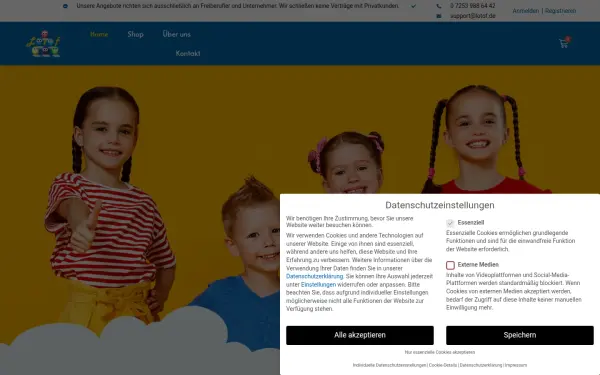Click the info icon beside the notice
Image resolution: width=600 pixels, height=375 pixels.
pyautogui.click(x=65, y=6)
